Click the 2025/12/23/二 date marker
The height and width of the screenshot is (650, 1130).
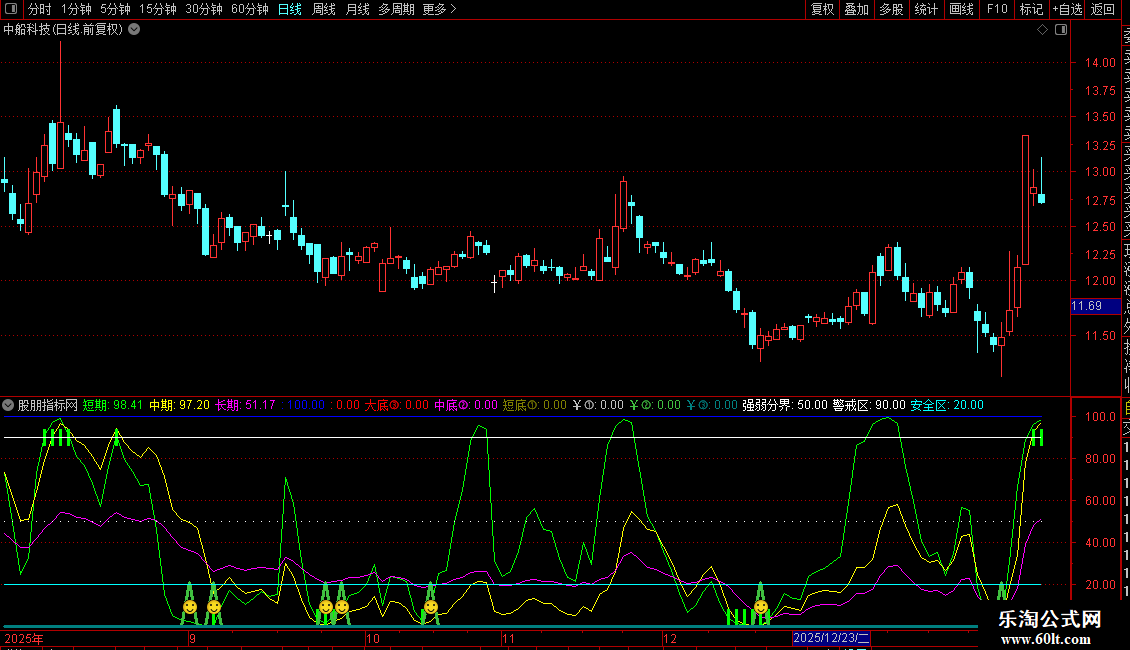[x=831, y=638]
